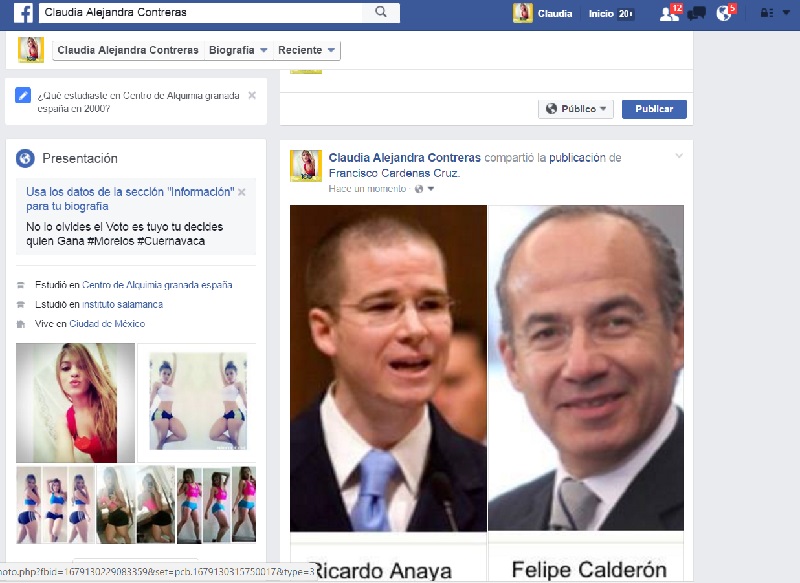Focus the search field with Claudia Alejandra Contreras
Screen dimensions: 800x583
click(x=201, y=12)
